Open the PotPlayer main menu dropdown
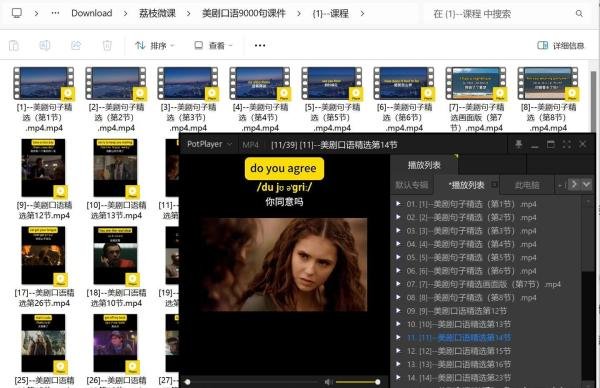The height and width of the screenshot is (388, 600). point(209,144)
